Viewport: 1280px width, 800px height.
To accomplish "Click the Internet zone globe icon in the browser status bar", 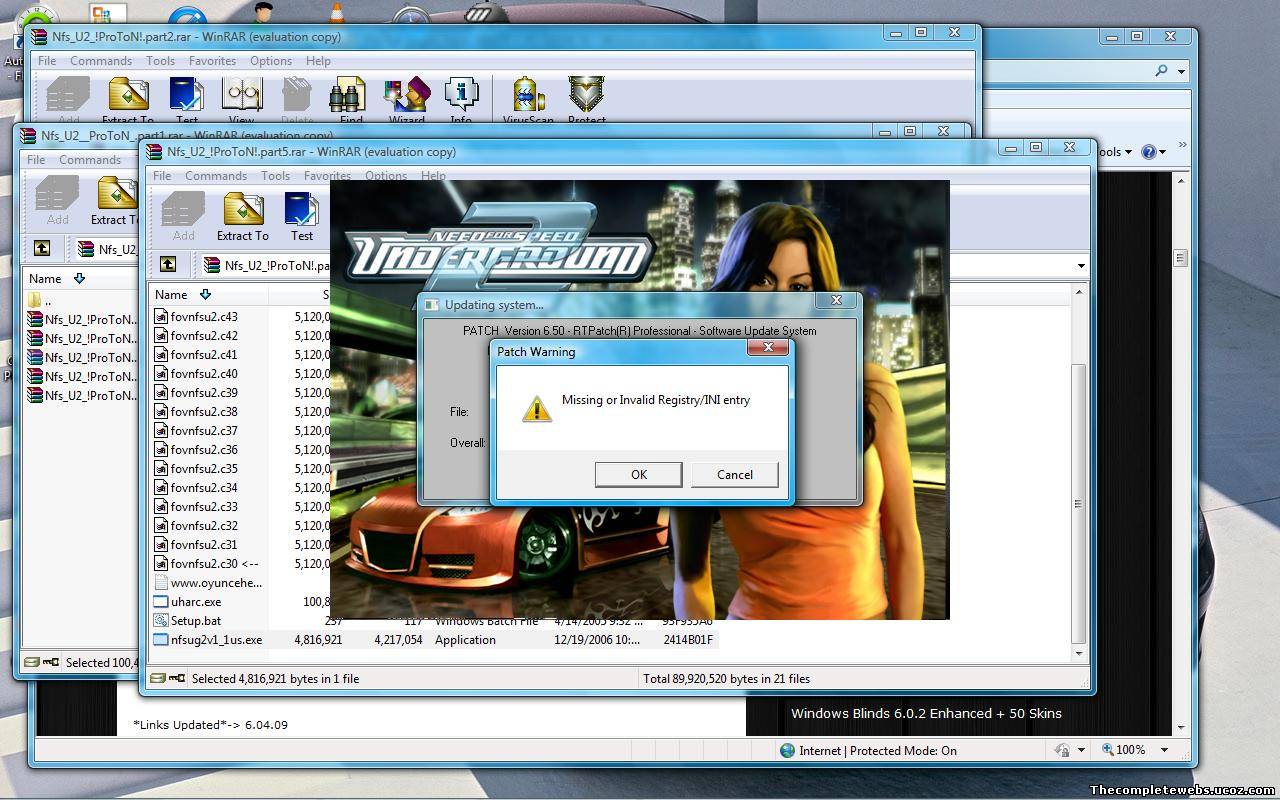I will click(x=787, y=750).
